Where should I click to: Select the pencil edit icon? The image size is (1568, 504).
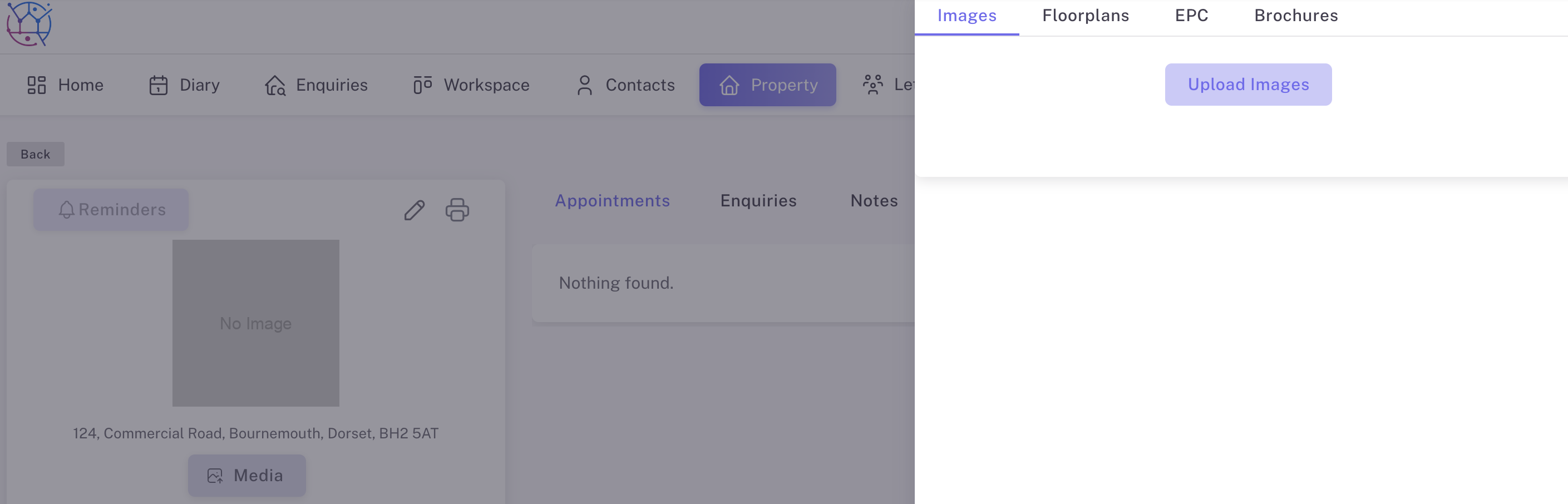415,210
